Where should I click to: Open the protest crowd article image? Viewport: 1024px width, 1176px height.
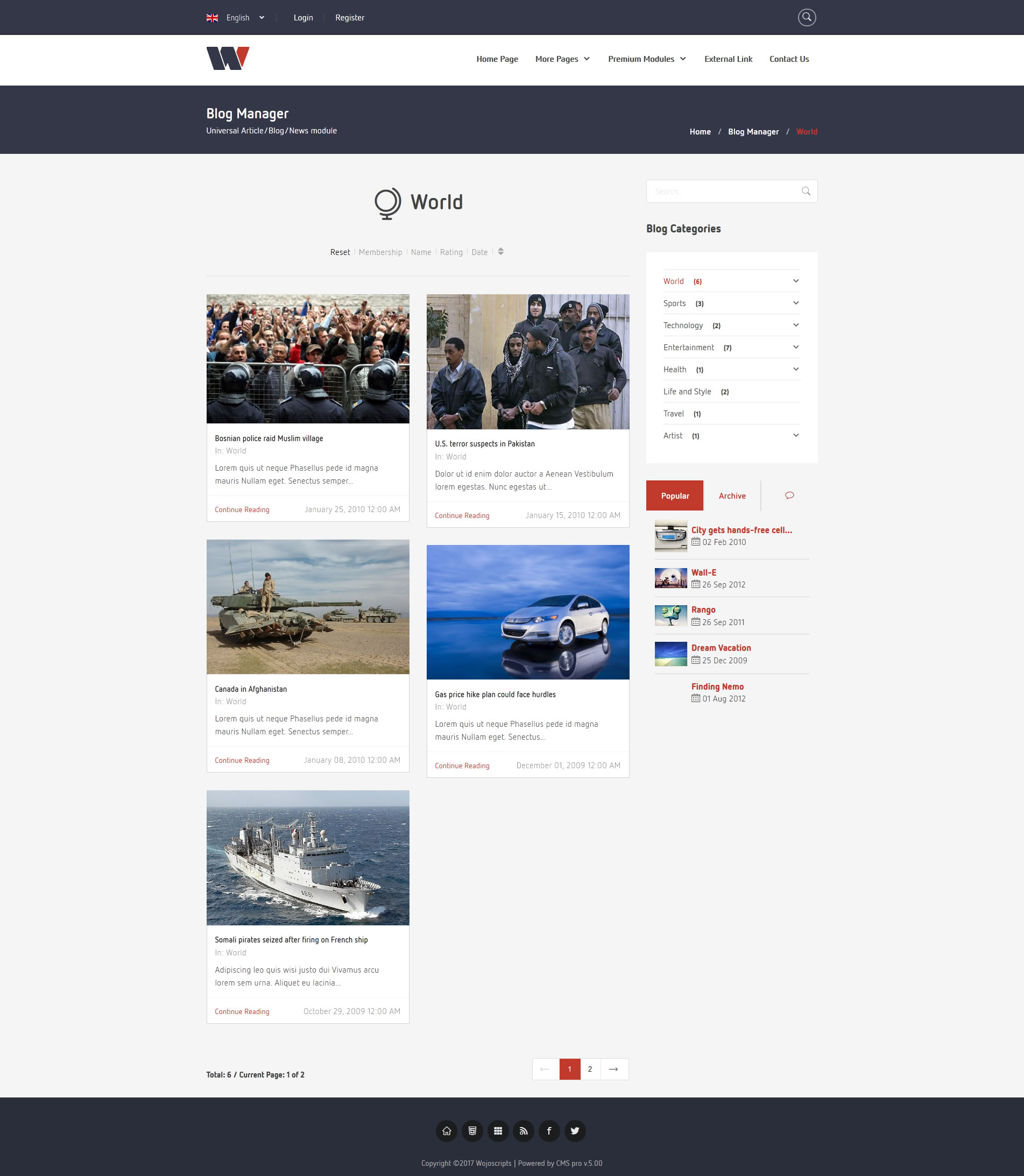(x=308, y=359)
